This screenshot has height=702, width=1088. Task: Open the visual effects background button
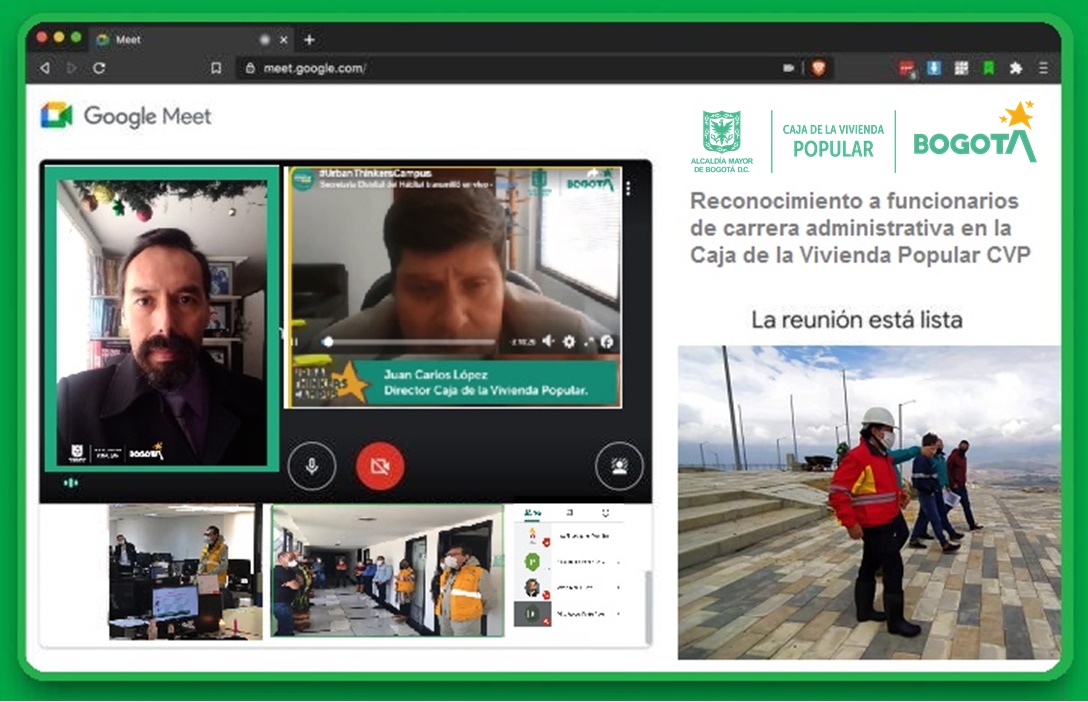tap(619, 466)
